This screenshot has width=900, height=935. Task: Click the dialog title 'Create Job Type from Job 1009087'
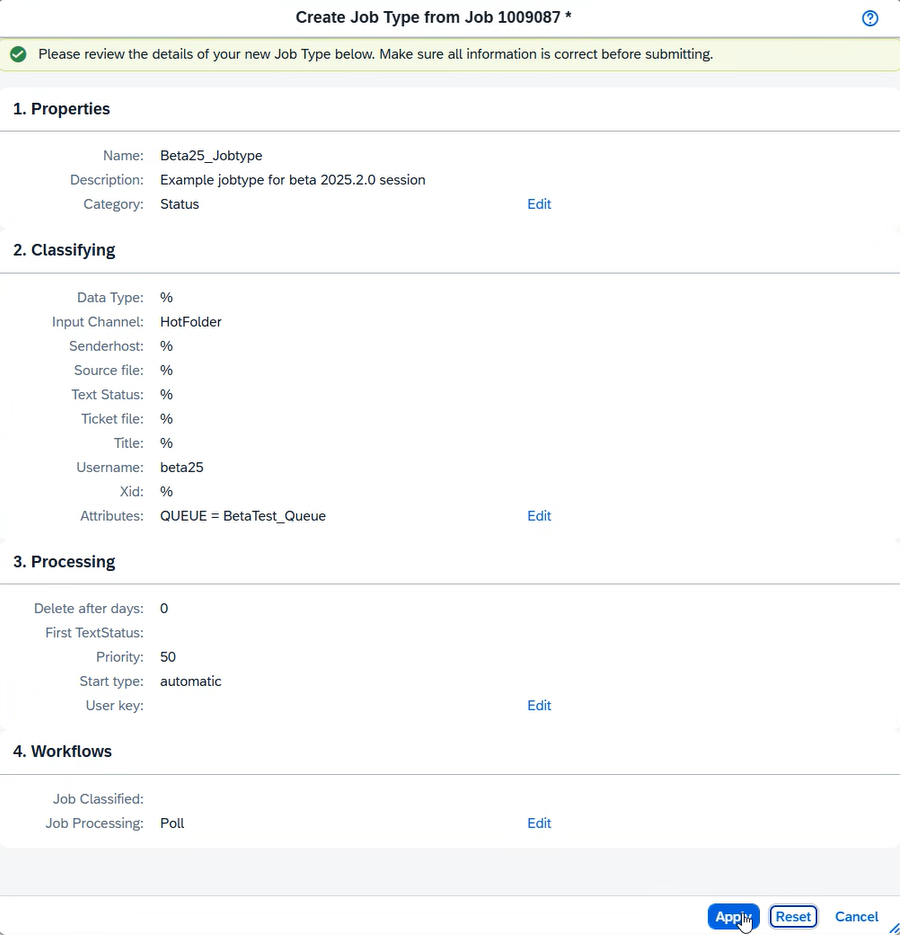click(x=434, y=18)
